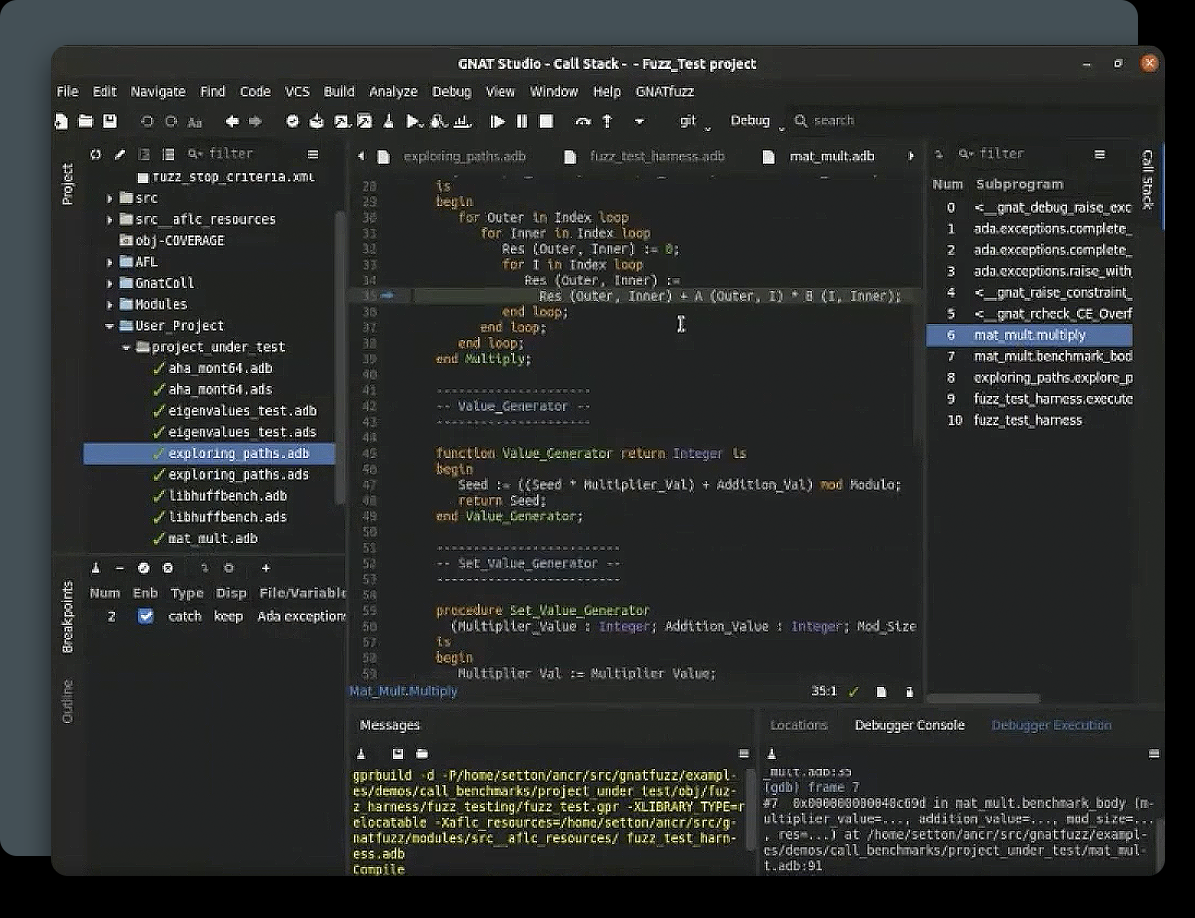Switch to the Debugger Execution tab
Viewport: 1195px width, 918px height.
click(1051, 725)
